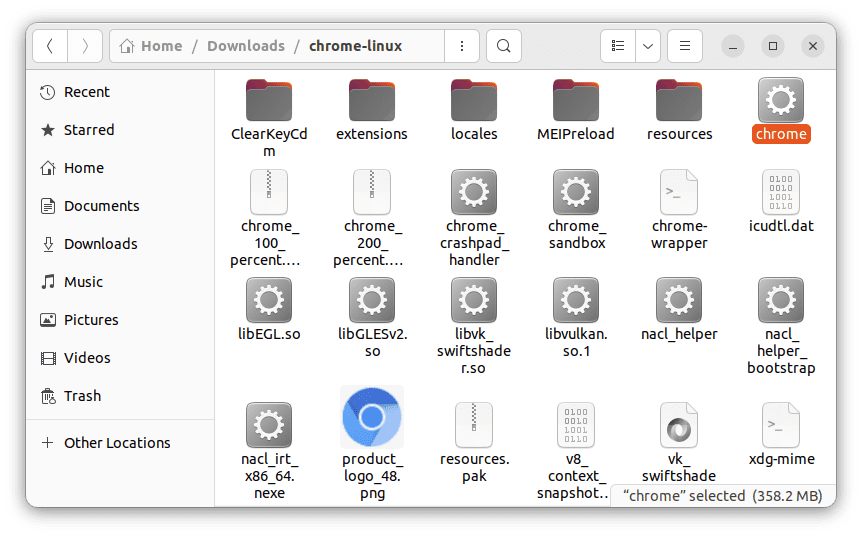Go back with the left arrow button
This screenshot has width=862, height=536.
[50, 46]
